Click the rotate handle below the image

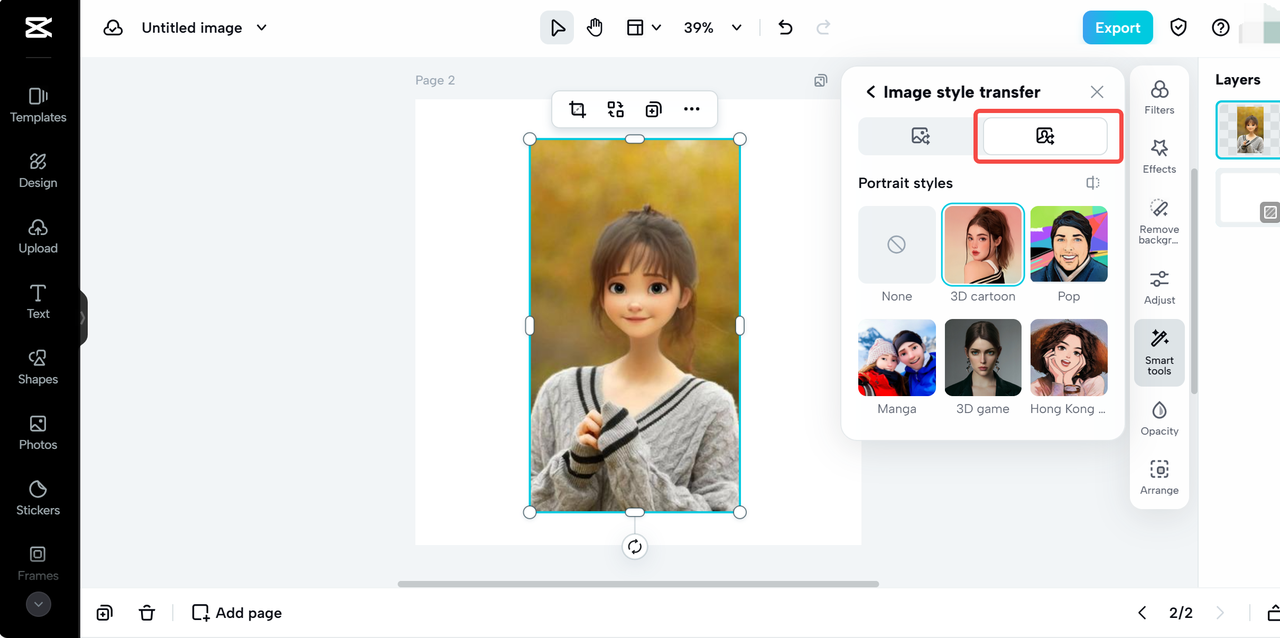pyautogui.click(x=634, y=546)
